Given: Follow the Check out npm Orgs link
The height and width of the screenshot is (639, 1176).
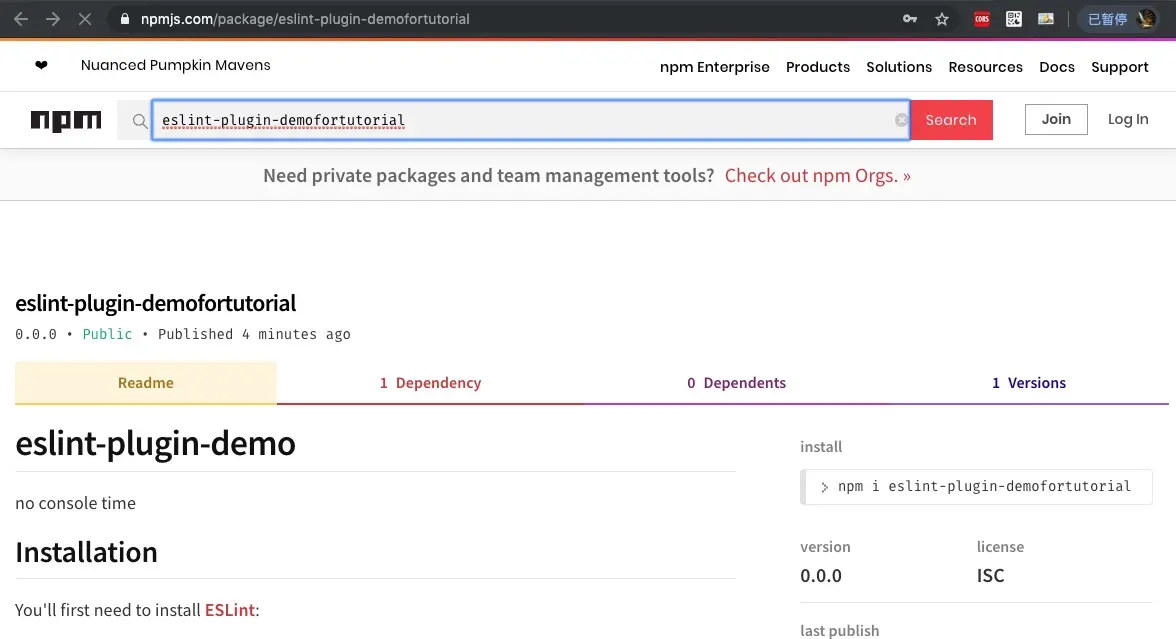Looking at the screenshot, I should coord(818,176).
